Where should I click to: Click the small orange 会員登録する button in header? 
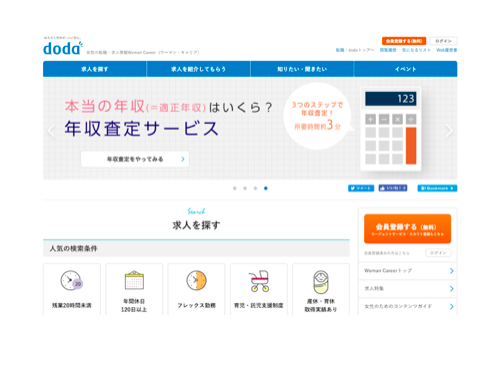(x=404, y=41)
